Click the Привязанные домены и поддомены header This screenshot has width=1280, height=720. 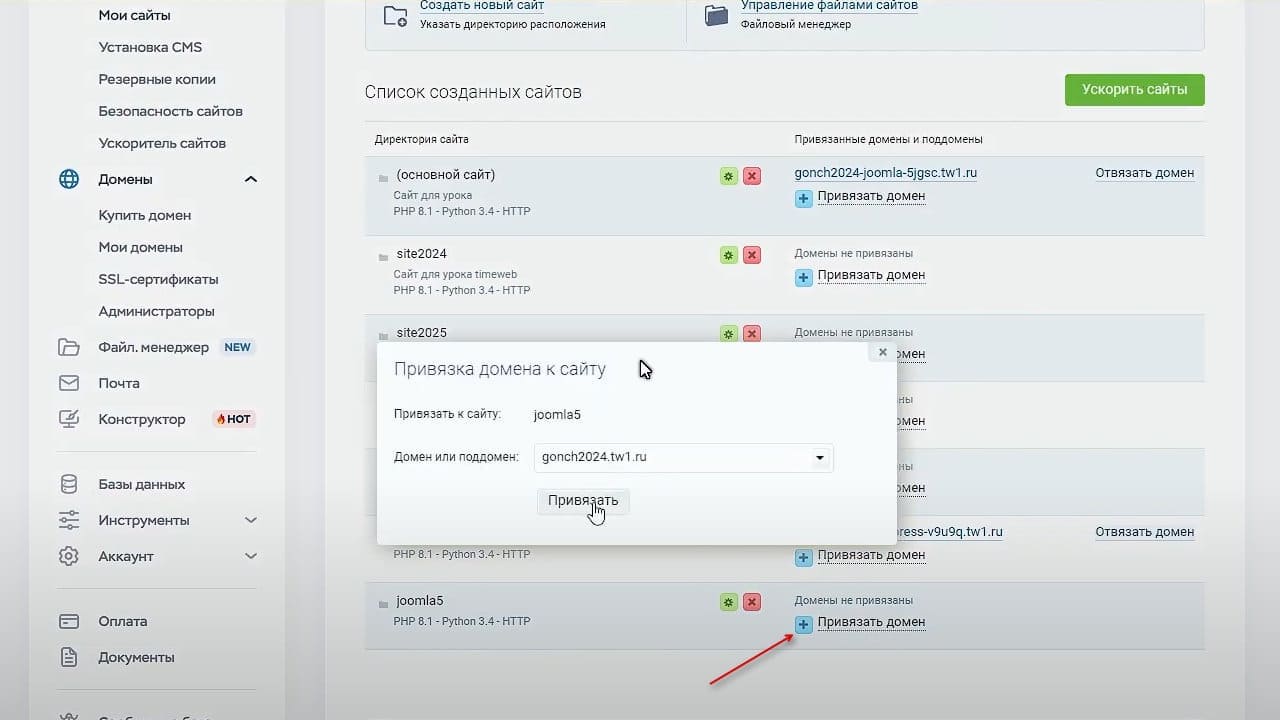(888, 139)
